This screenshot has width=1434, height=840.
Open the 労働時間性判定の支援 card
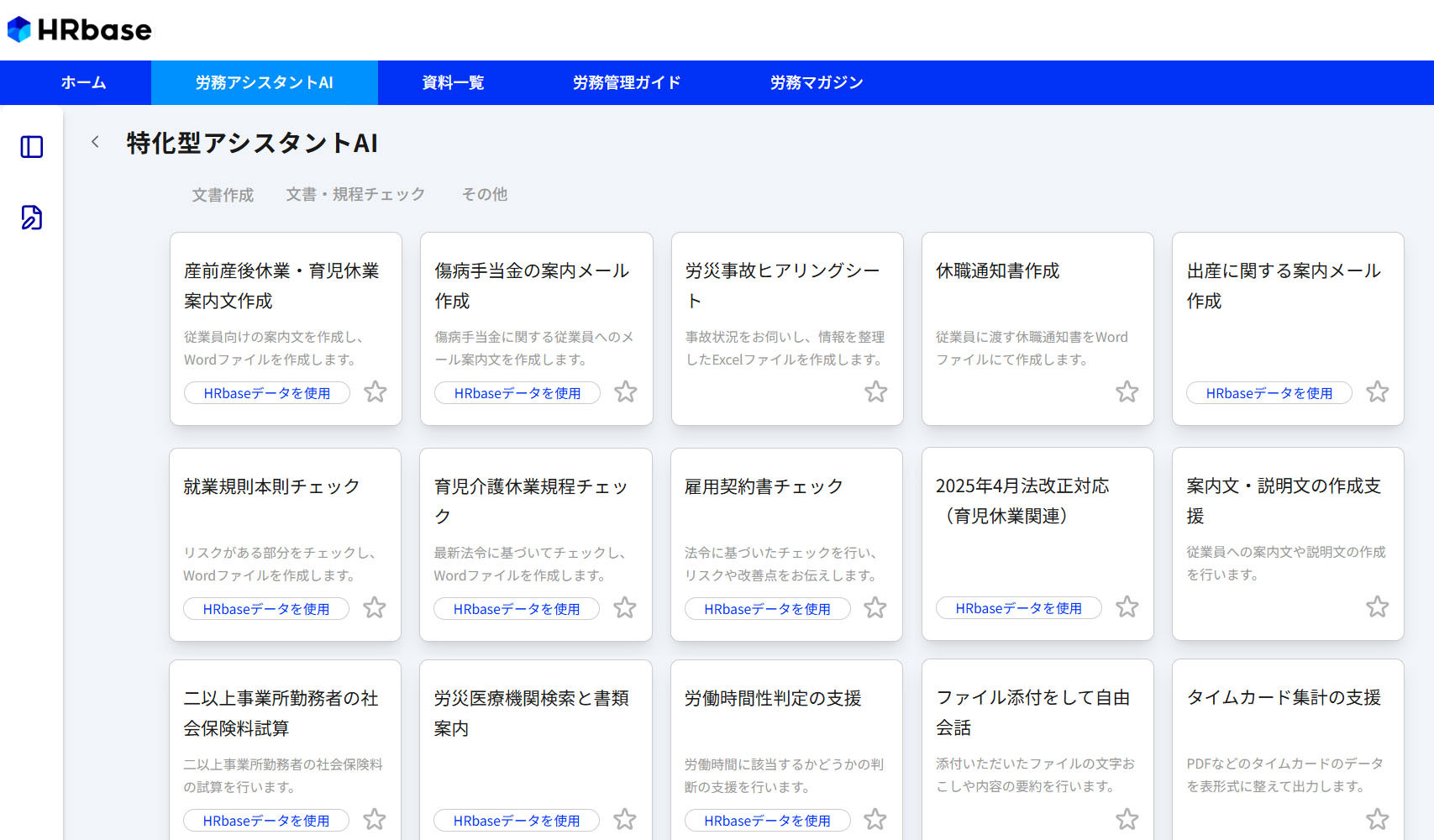click(x=773, y=698)
